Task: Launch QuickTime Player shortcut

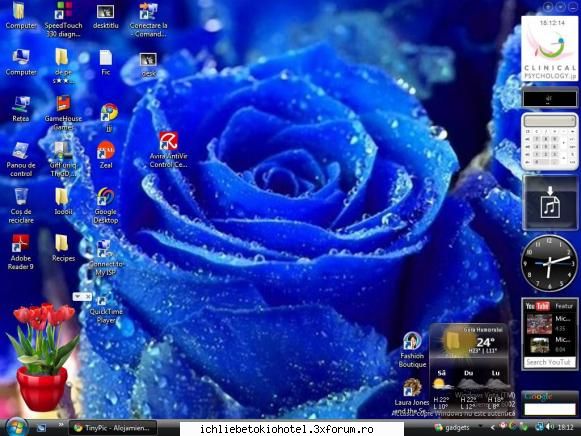Action: click(106, 310)
